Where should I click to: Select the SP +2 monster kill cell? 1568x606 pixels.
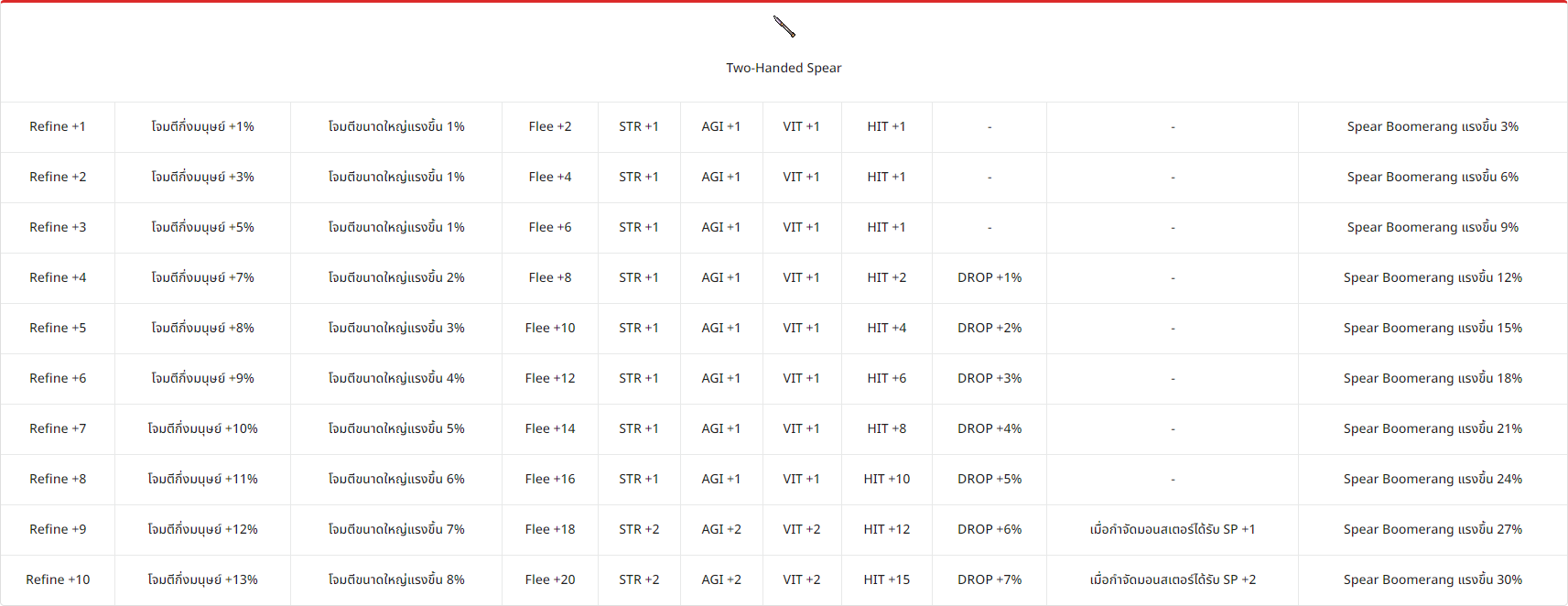[x=1173, y=579]
